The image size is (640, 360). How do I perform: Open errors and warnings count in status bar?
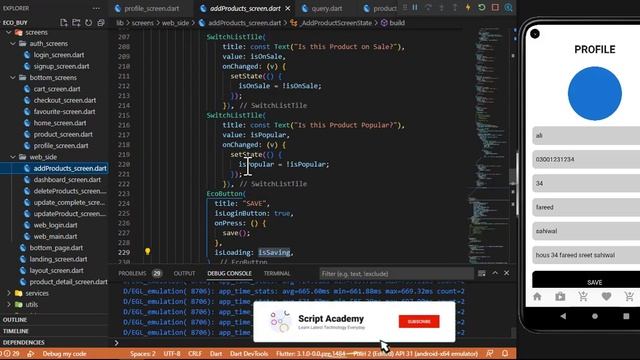[10, 354]
